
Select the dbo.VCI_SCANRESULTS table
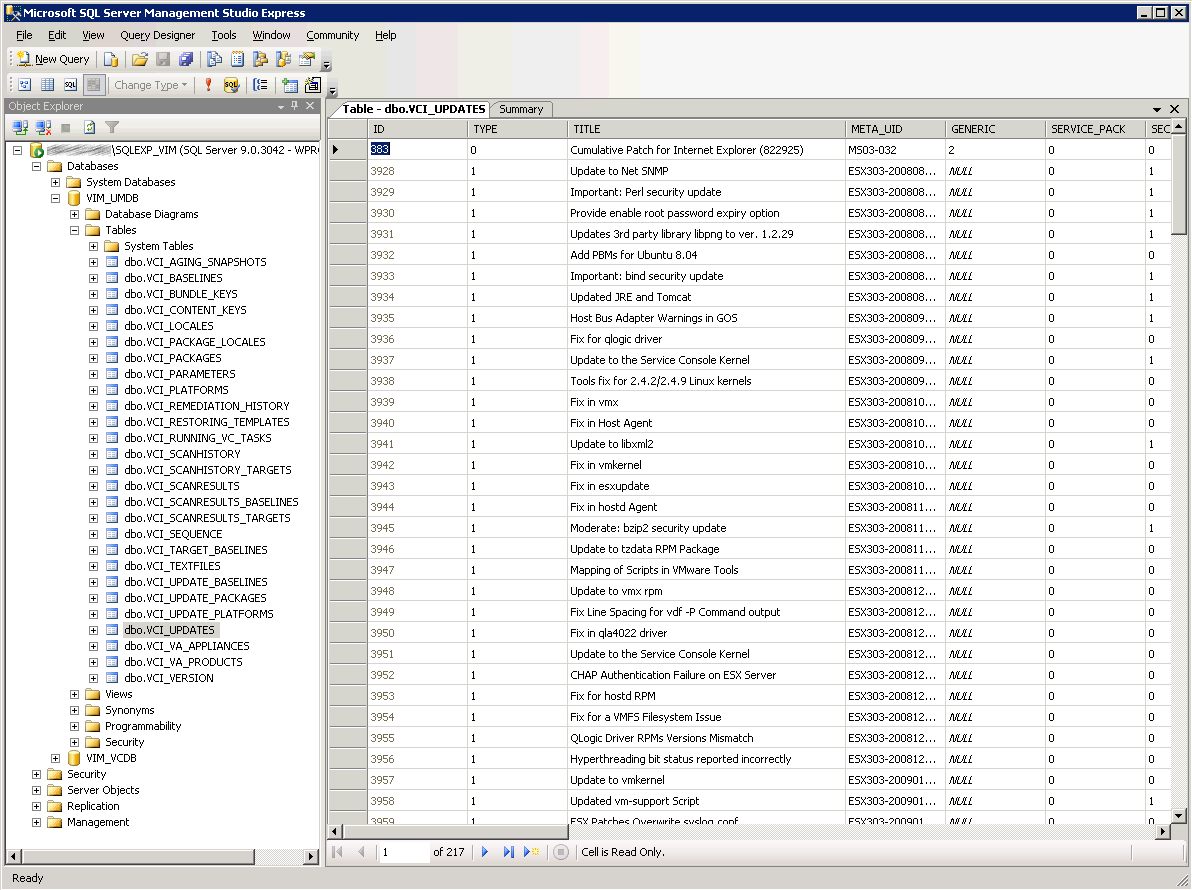[182, 486]
